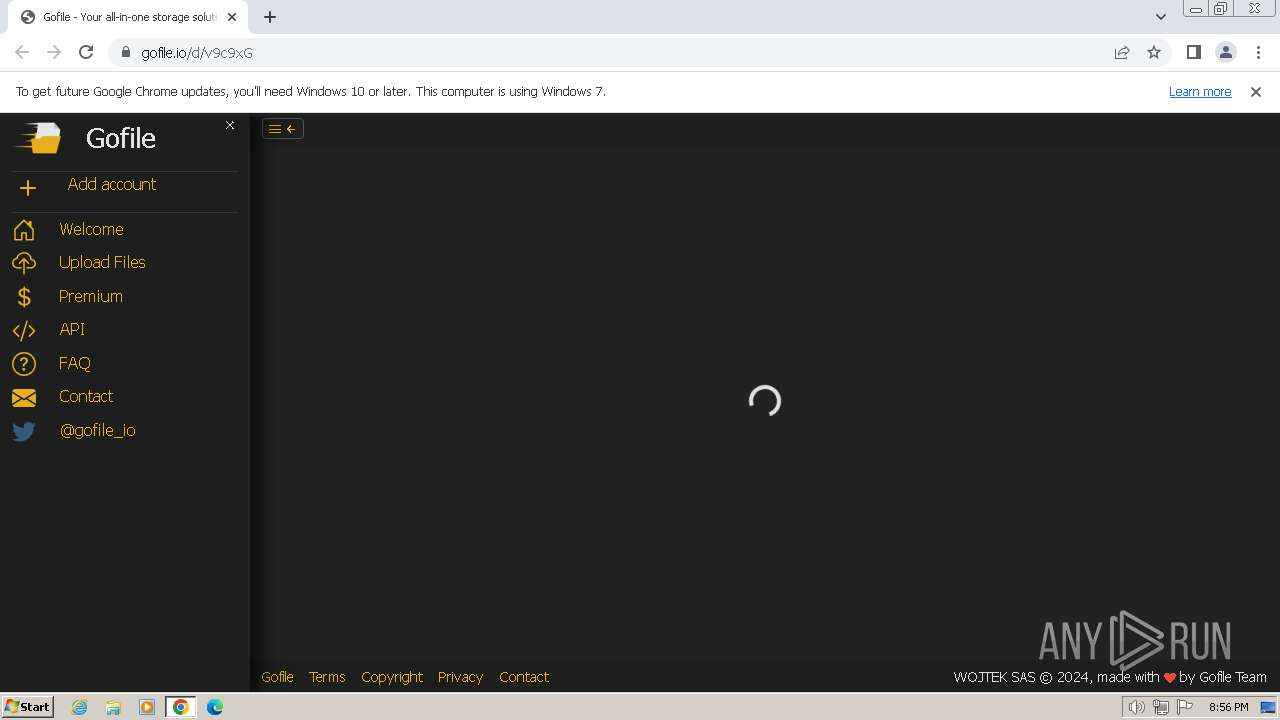Screen dimensions: 1280x720
Task: Click the 8:56 PM clock
Action: click(1228, 707)
